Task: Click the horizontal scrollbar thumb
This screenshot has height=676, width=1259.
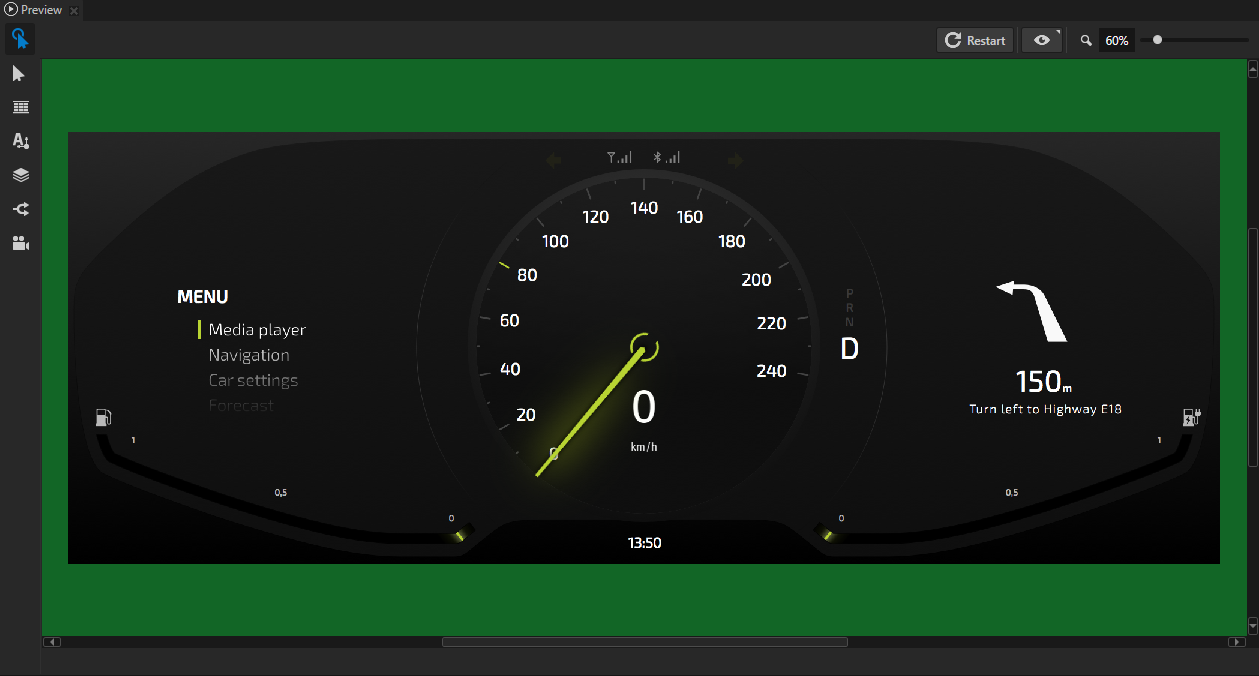Action: (644, 642)
